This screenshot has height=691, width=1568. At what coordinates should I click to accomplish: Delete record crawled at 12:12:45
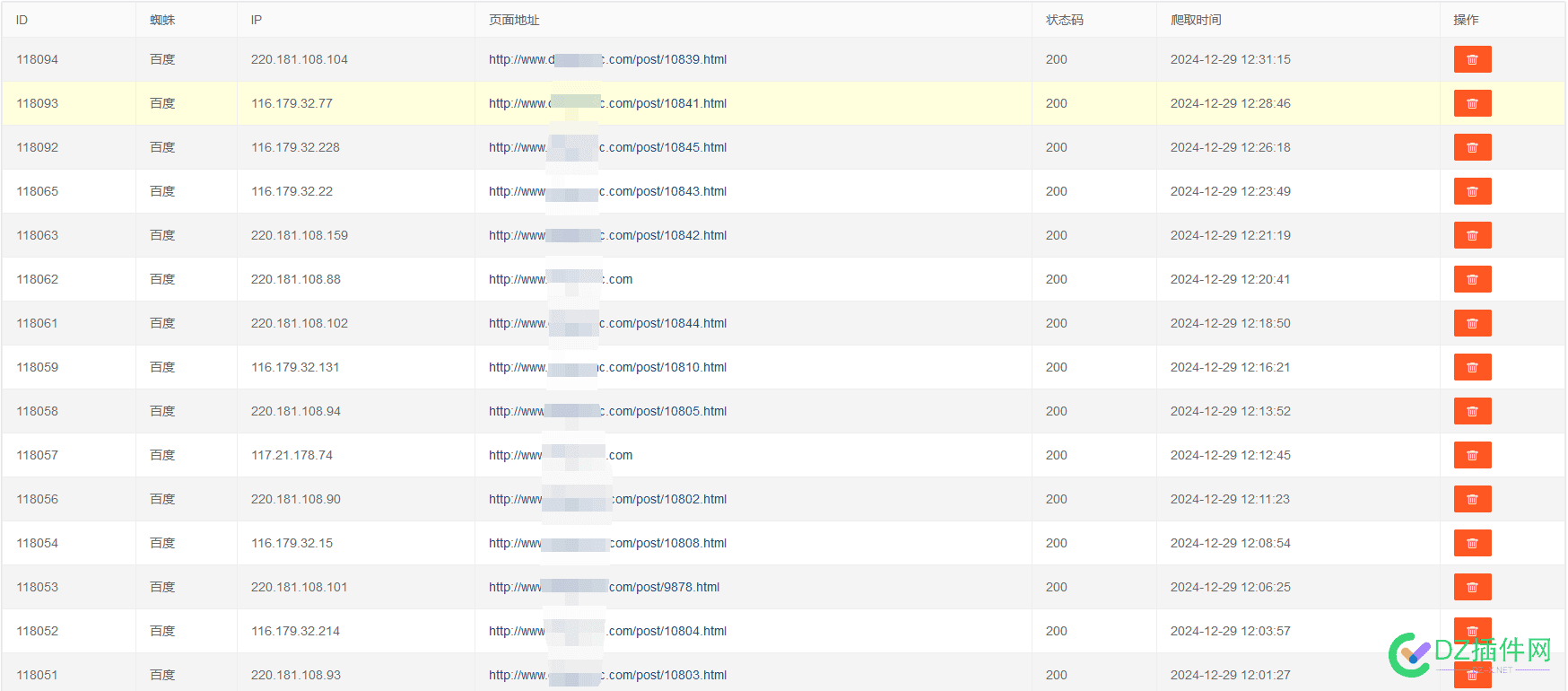(1472, 455)
